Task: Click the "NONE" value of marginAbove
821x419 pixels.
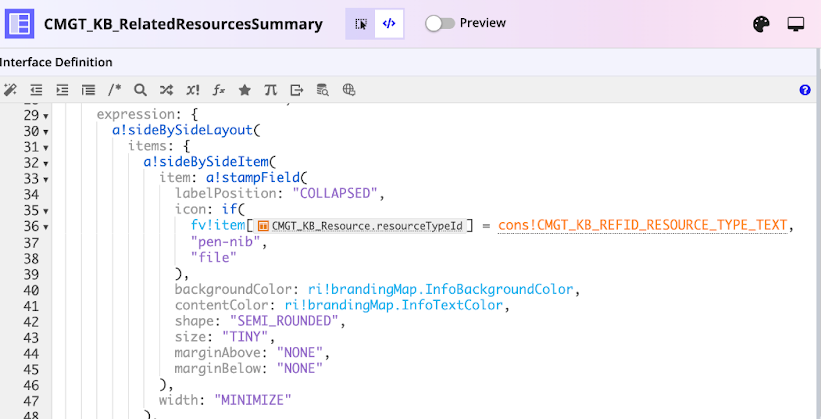Action: click(x=300, y=352)
